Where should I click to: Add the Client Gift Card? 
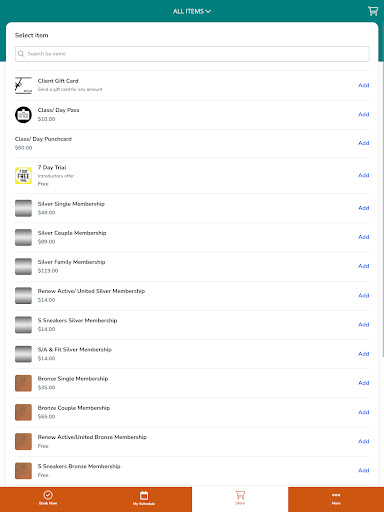(363, 85)
